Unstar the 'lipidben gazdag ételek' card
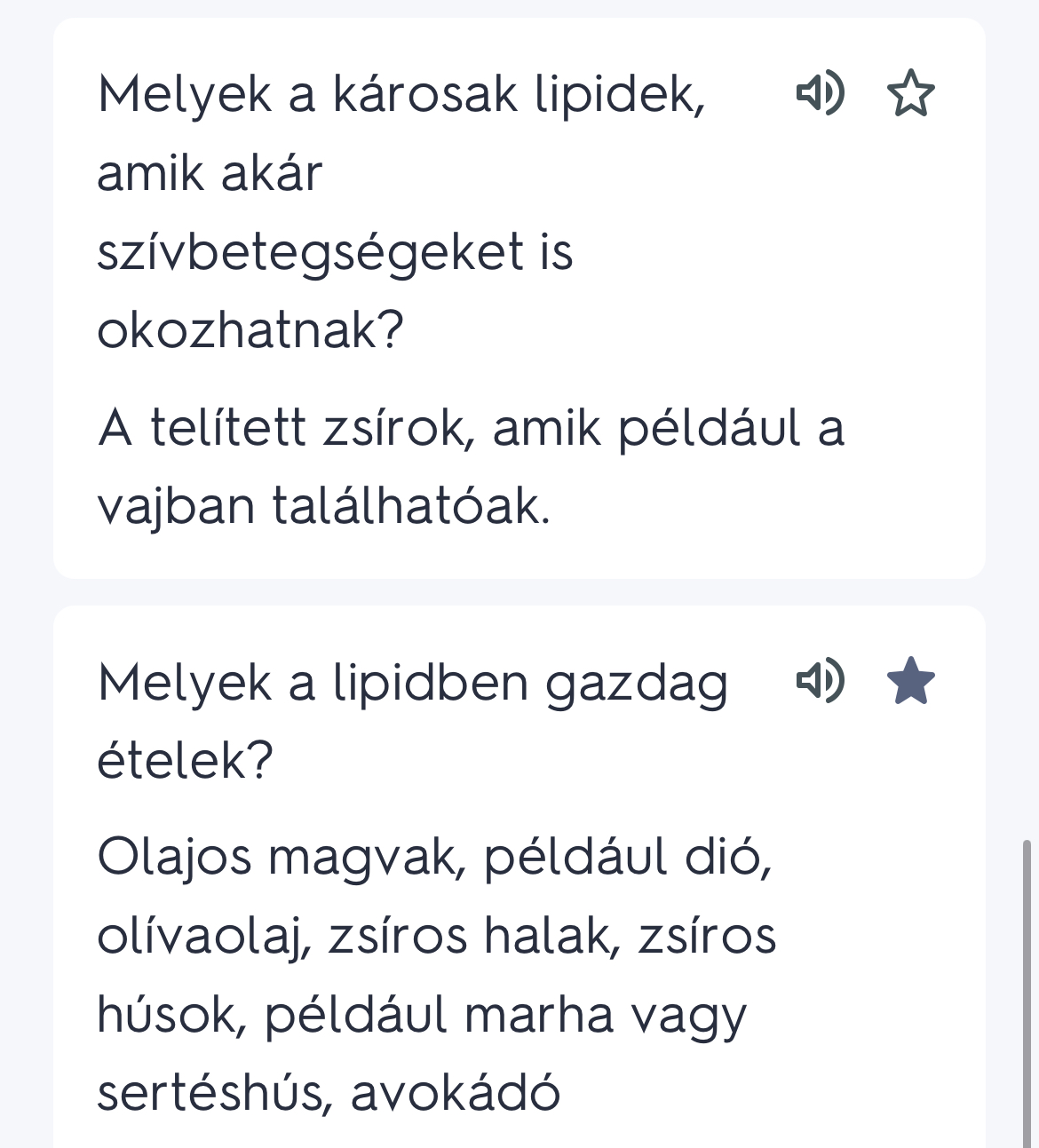1039x1148 pixels. pos(911,681)
